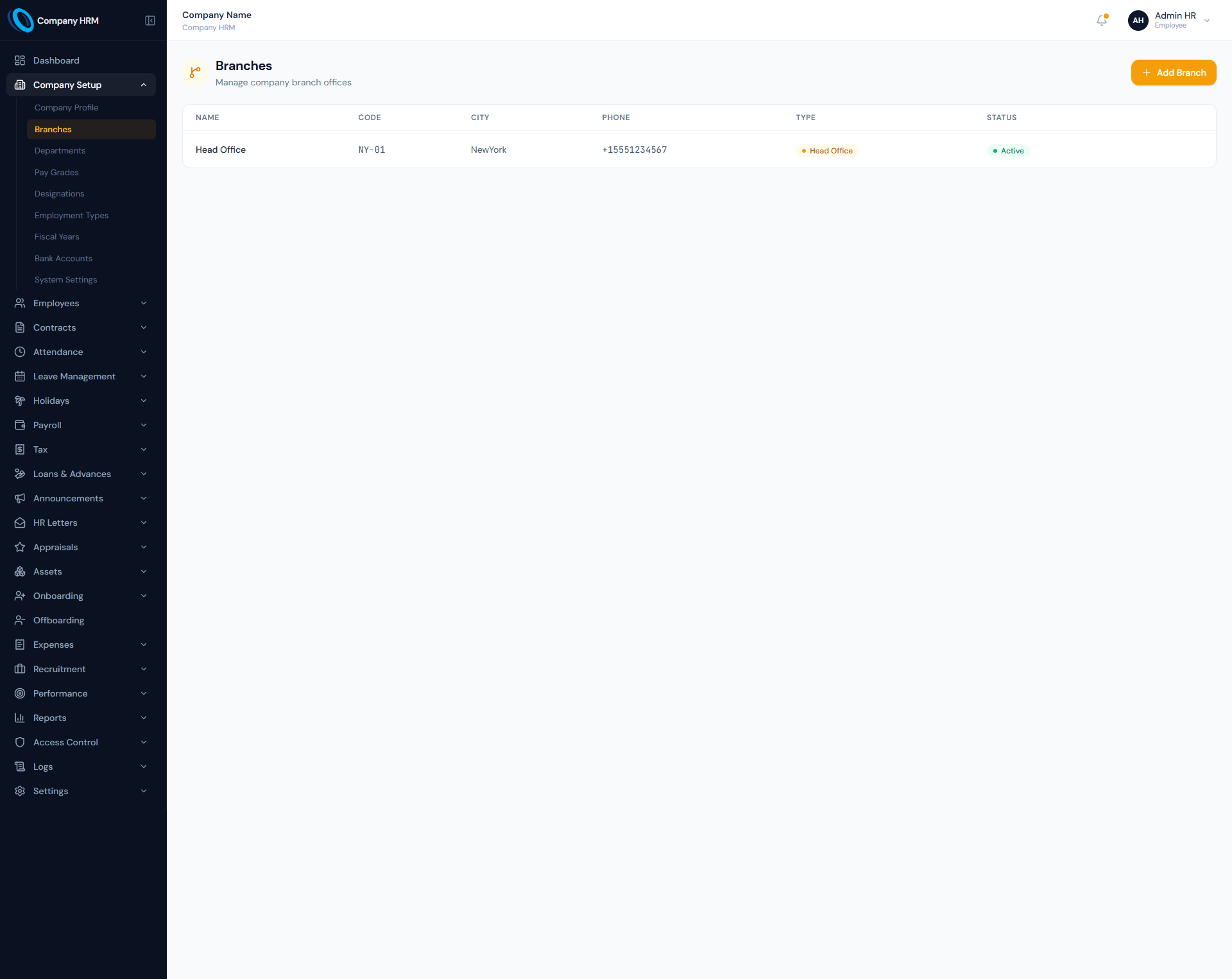Expand the Contracts menu chevron
1232x979 pixels.
pyautogui.click(x=144, y=327)
